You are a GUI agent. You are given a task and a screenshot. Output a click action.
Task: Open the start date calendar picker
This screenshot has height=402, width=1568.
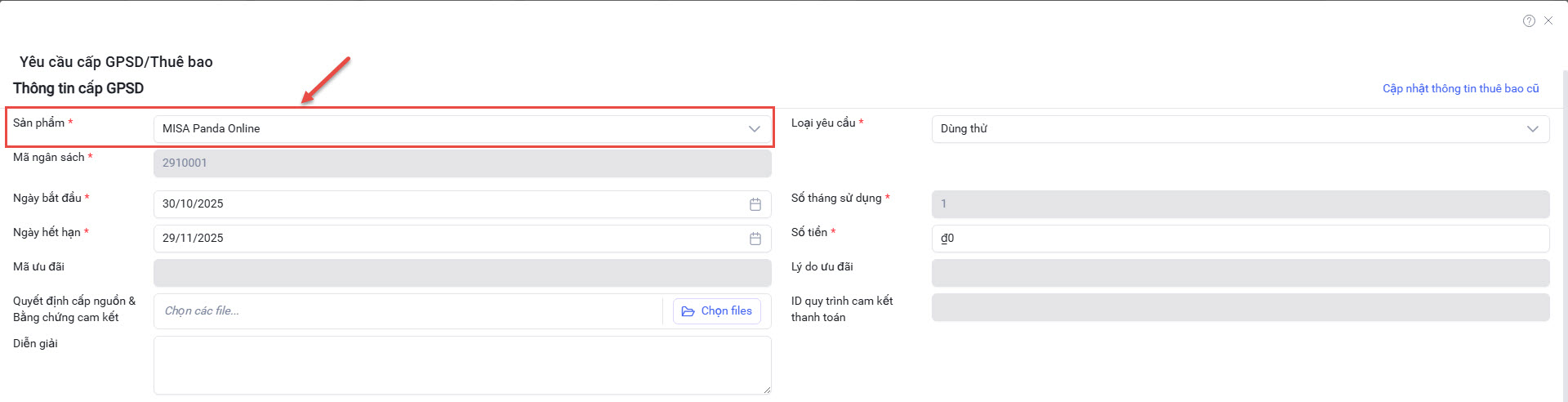755,204
